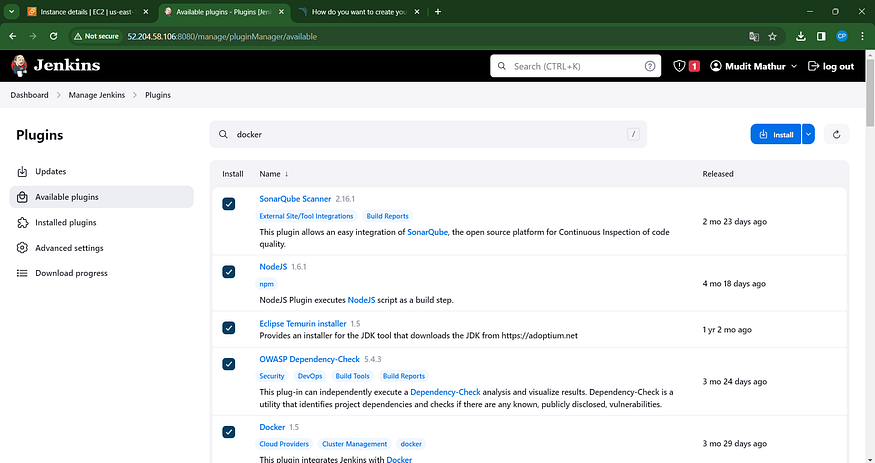Sort by the Name column header
The height and width of the screenshot is (463, 875).
click(x=273, y=174)
